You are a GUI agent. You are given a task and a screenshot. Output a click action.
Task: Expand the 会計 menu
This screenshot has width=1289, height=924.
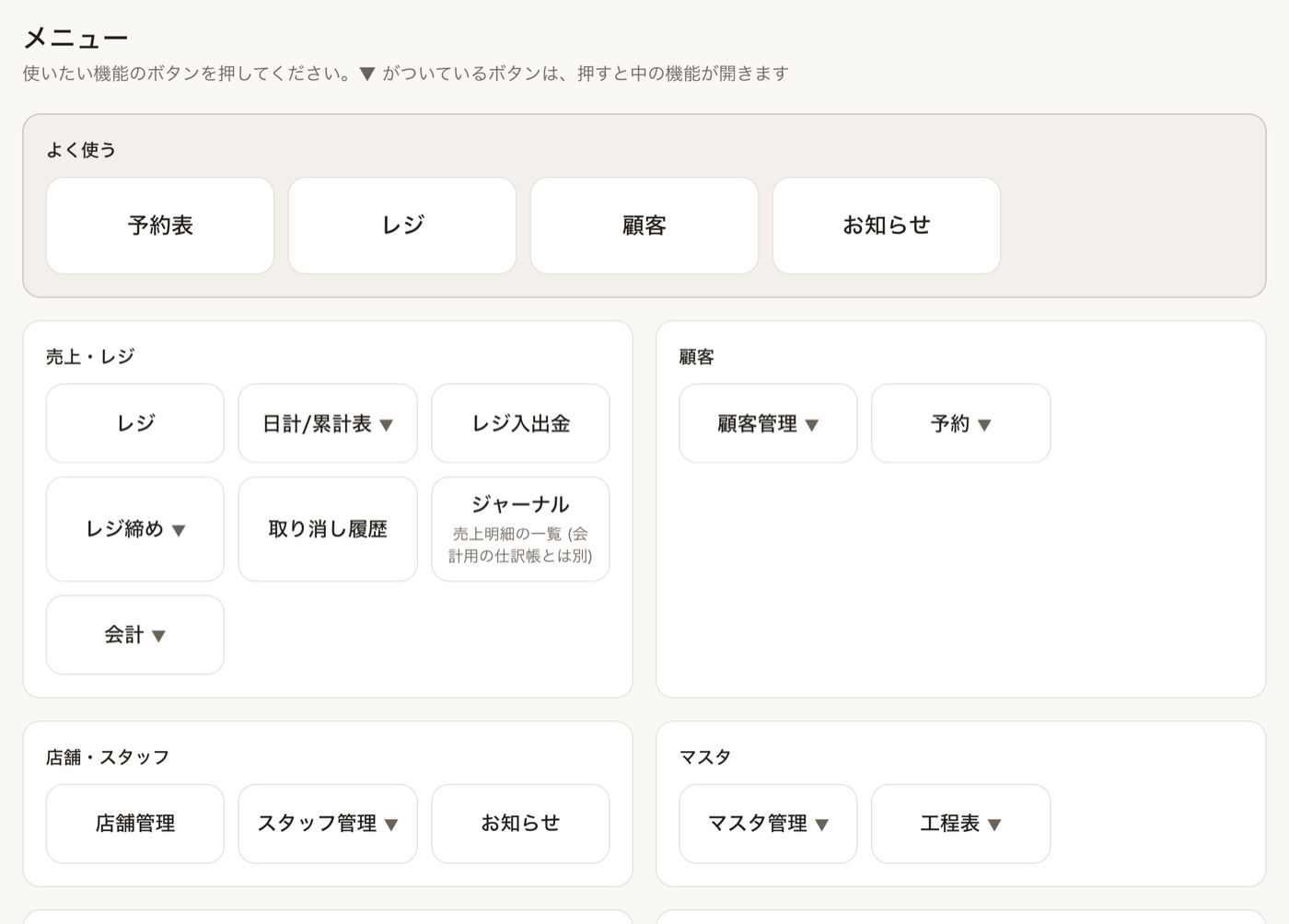coord(135,635)
